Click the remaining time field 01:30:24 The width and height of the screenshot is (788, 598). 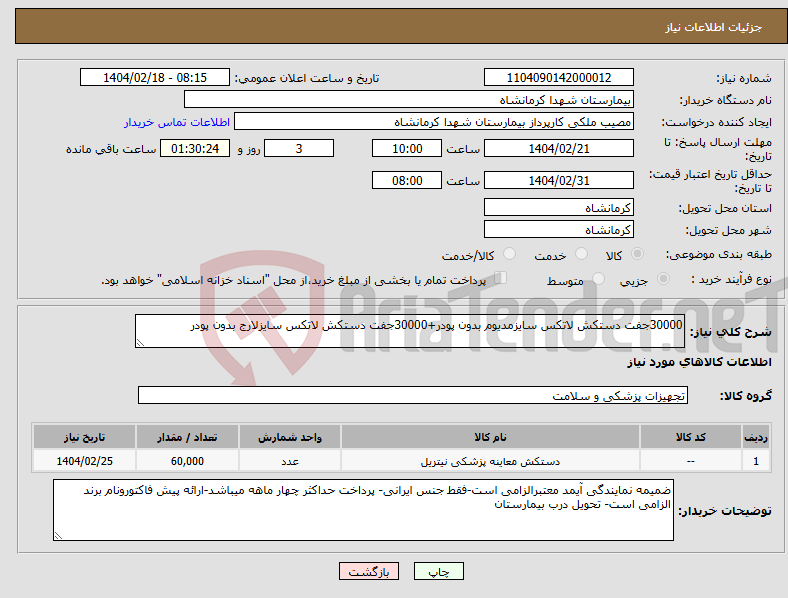[195, 148]
